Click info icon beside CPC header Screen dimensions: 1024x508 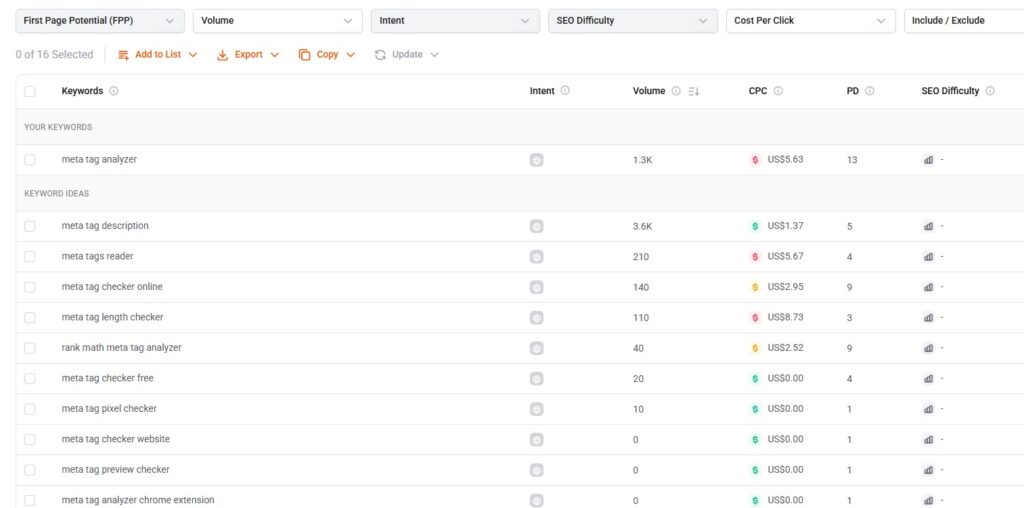[778, 91]
